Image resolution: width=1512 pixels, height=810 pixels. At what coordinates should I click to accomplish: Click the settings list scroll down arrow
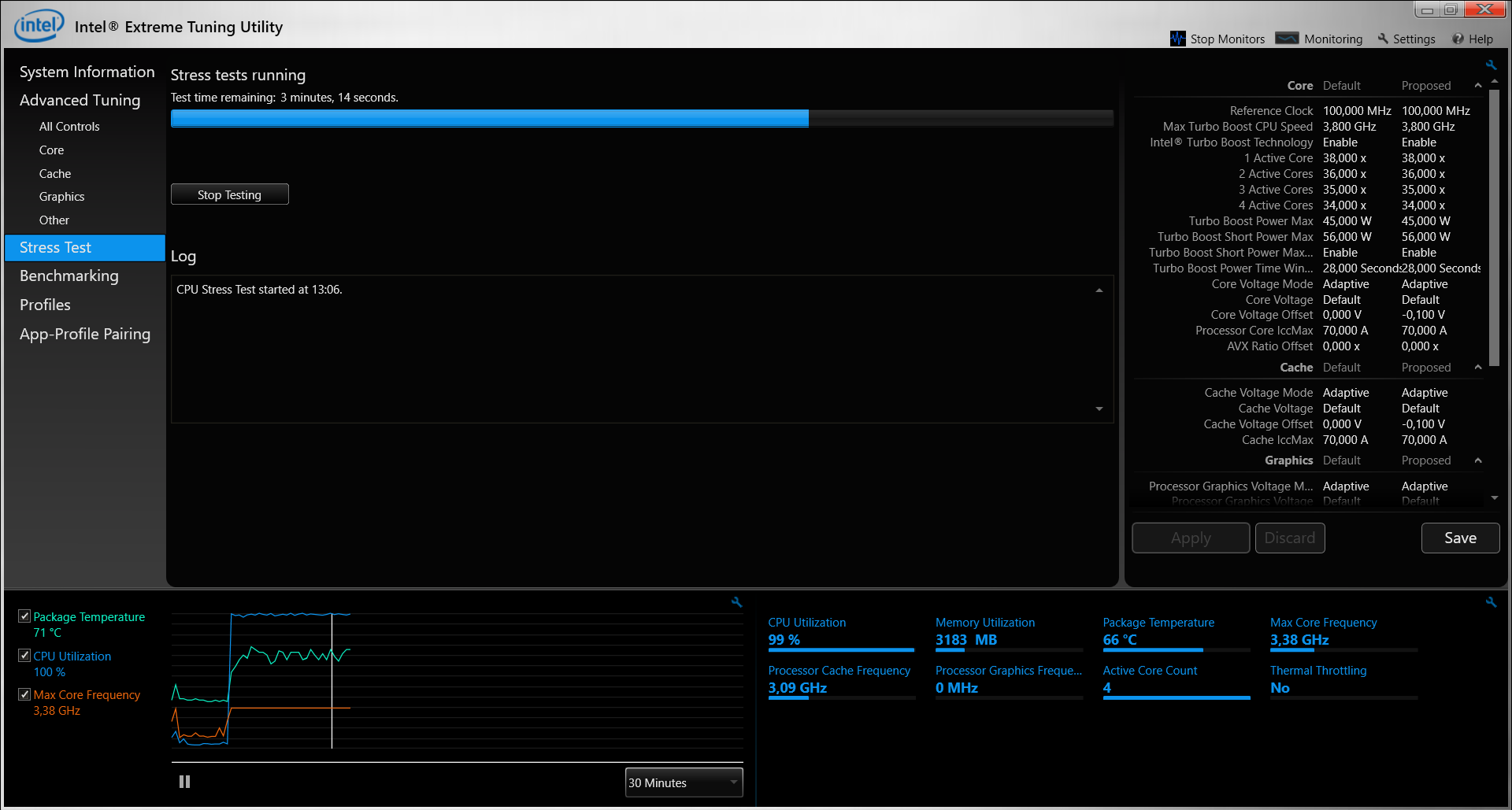[1495, 498]
